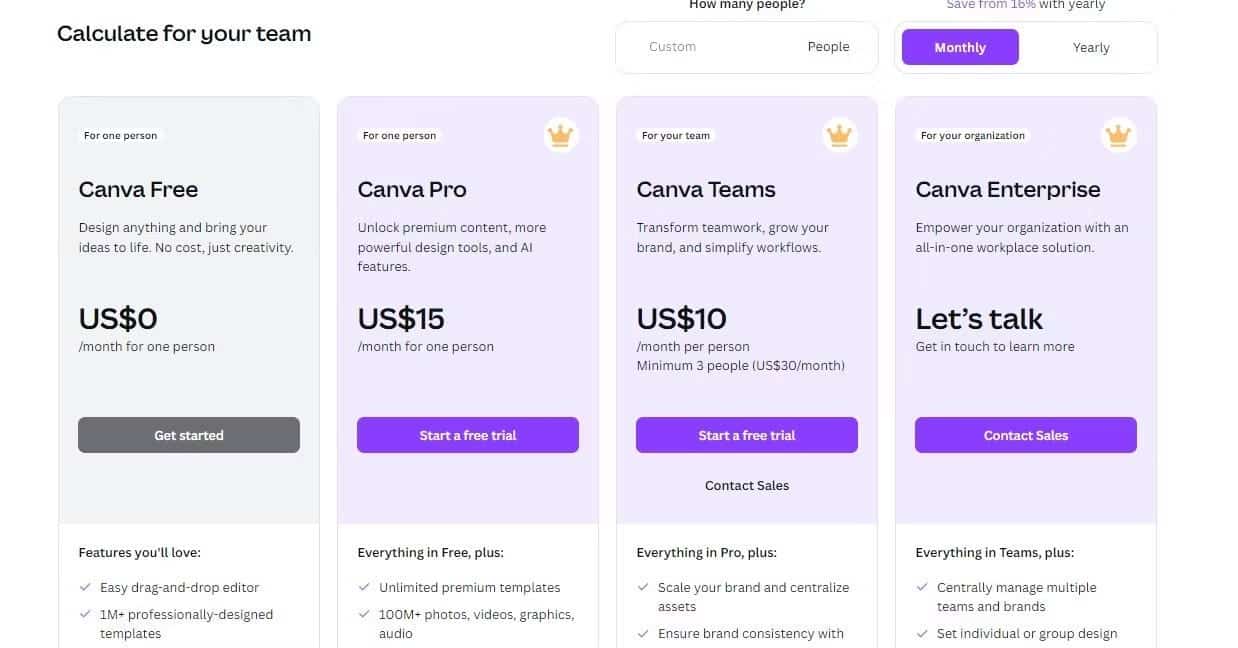Switch billing to Yearly
Viewport: 1238px width, 648px height.
point(1091,47)
